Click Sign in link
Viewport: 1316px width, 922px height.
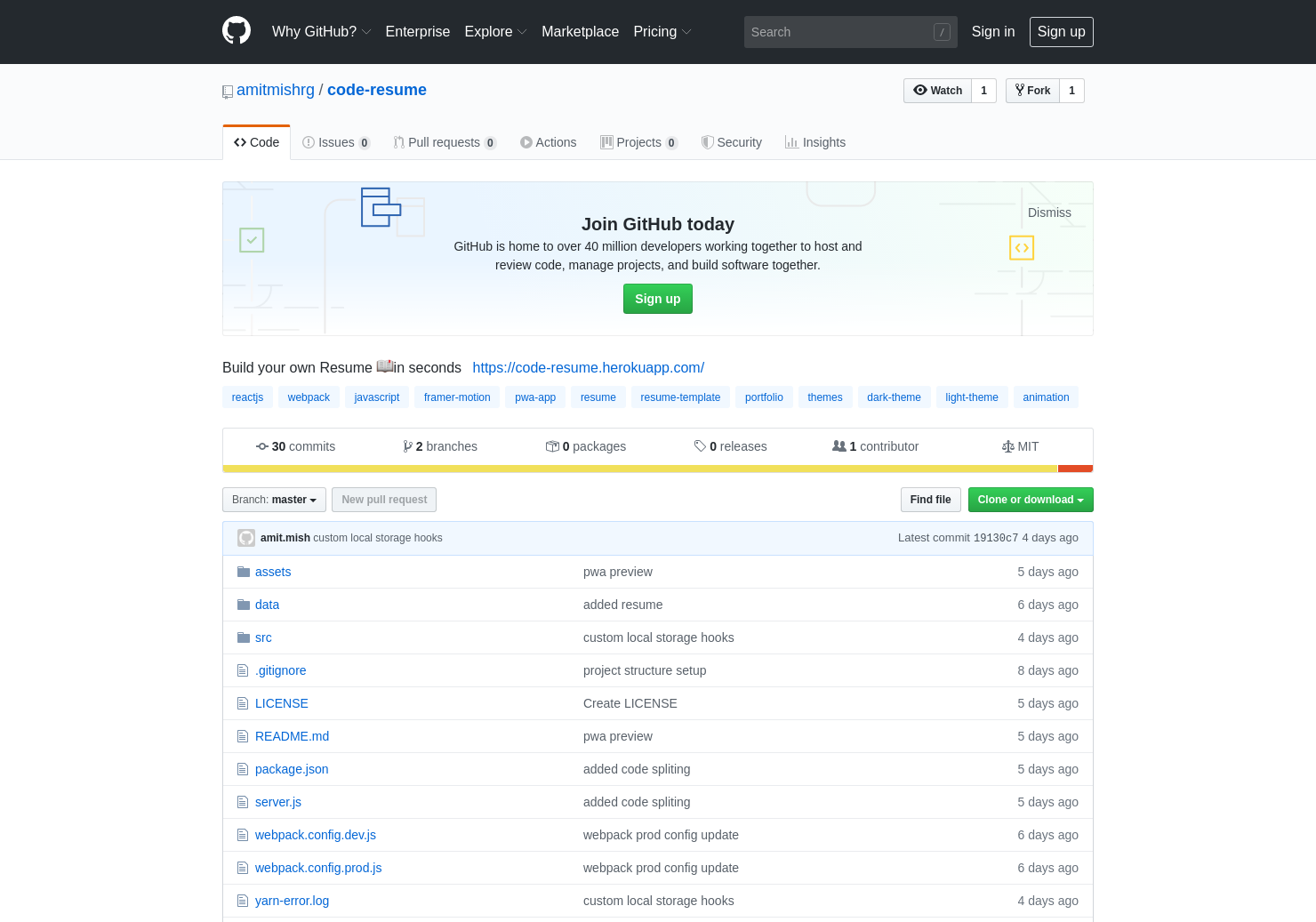pyautogui.click(x=993, y=32)
